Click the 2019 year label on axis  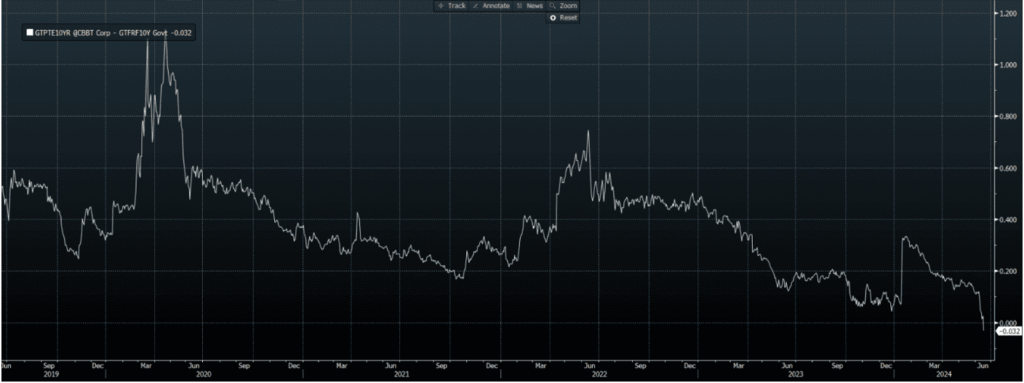point(50,375)
